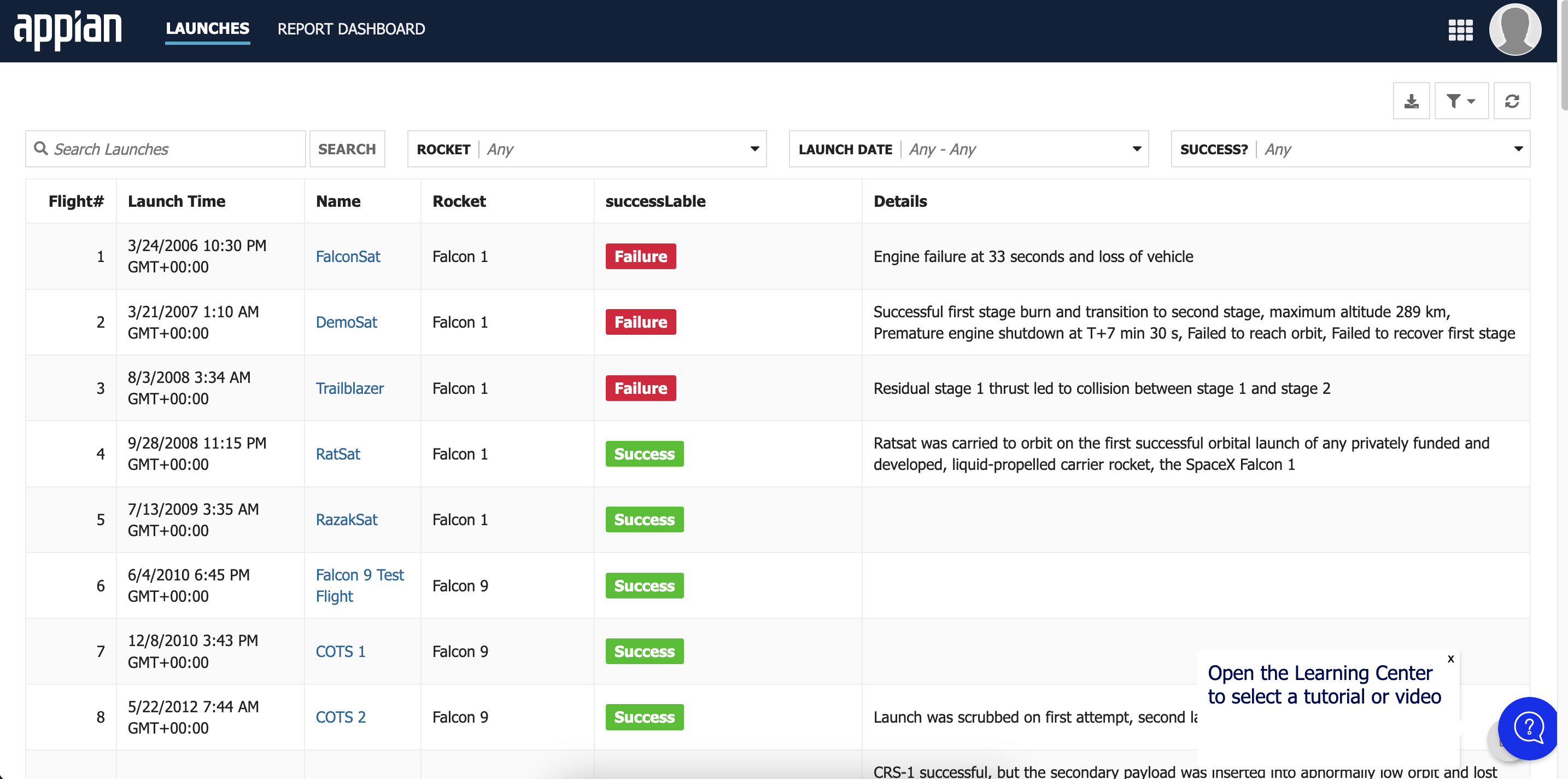Viewport: 1568px width, 779px height.
Task: Click the Details column header
Action: click(900, 201)
